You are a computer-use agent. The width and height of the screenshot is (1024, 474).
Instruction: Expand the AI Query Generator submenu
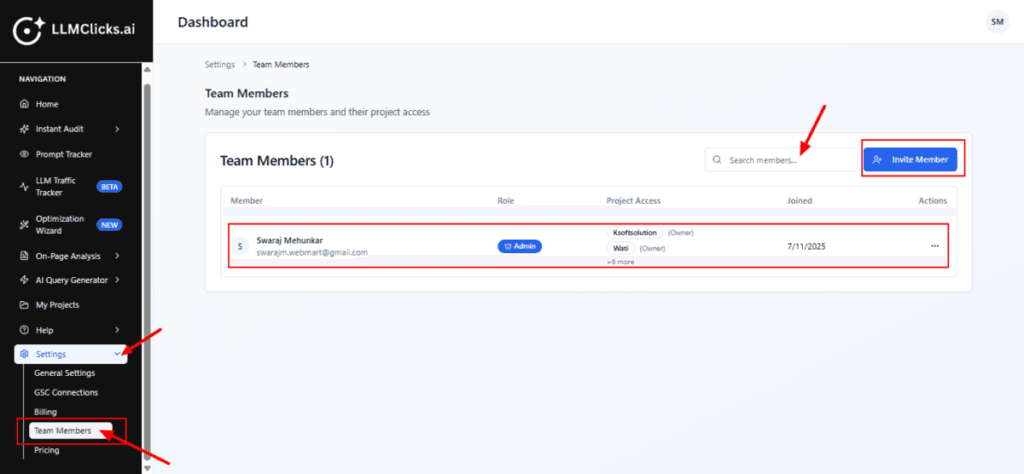[117, 280]
